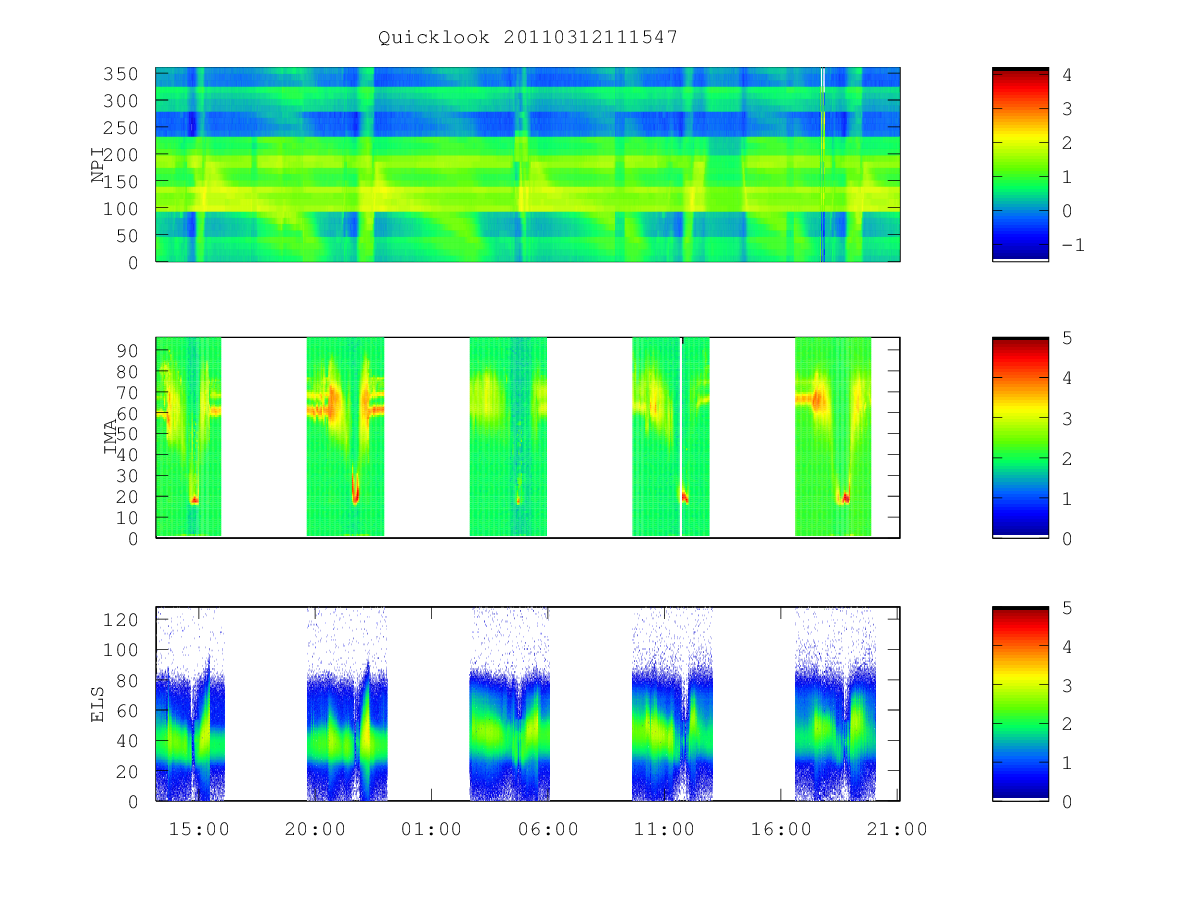Click the ELS color bar legend
The width and height of the screenshot is (1200, 900).
click(1020, 704)
